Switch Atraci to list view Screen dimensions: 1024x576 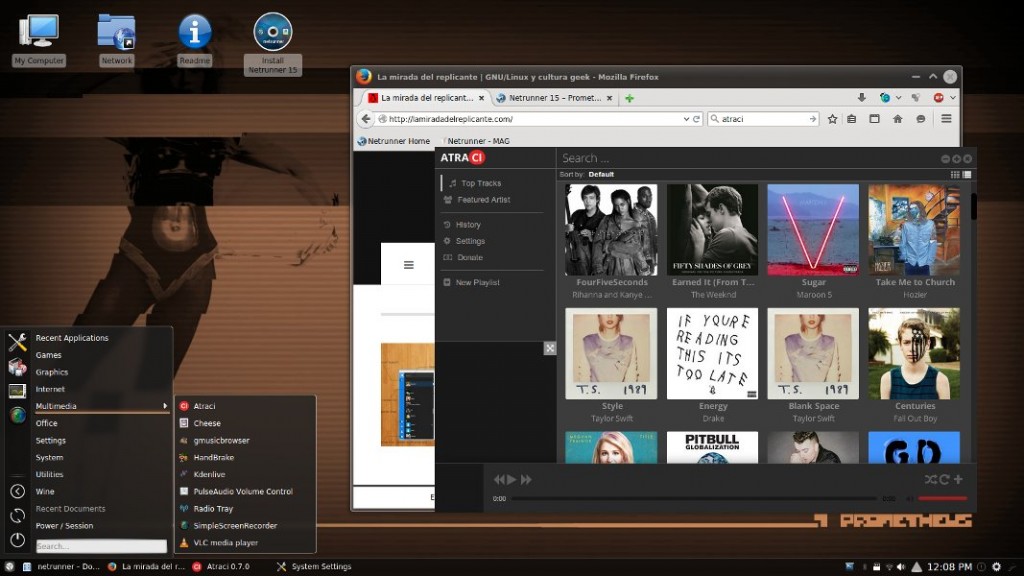point(967,174)
